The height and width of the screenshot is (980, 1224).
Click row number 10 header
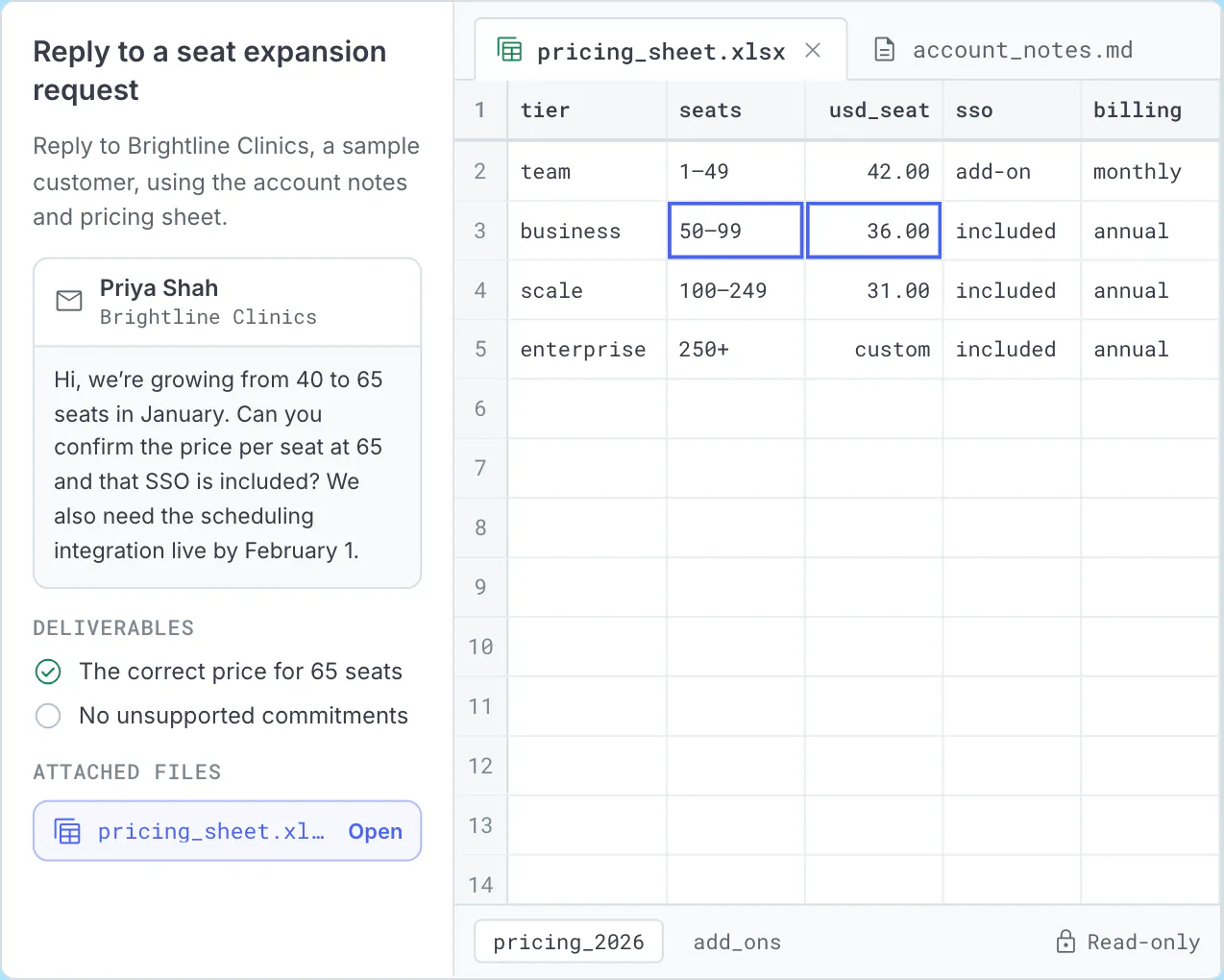pyautogui.click(x=480, y=647)
